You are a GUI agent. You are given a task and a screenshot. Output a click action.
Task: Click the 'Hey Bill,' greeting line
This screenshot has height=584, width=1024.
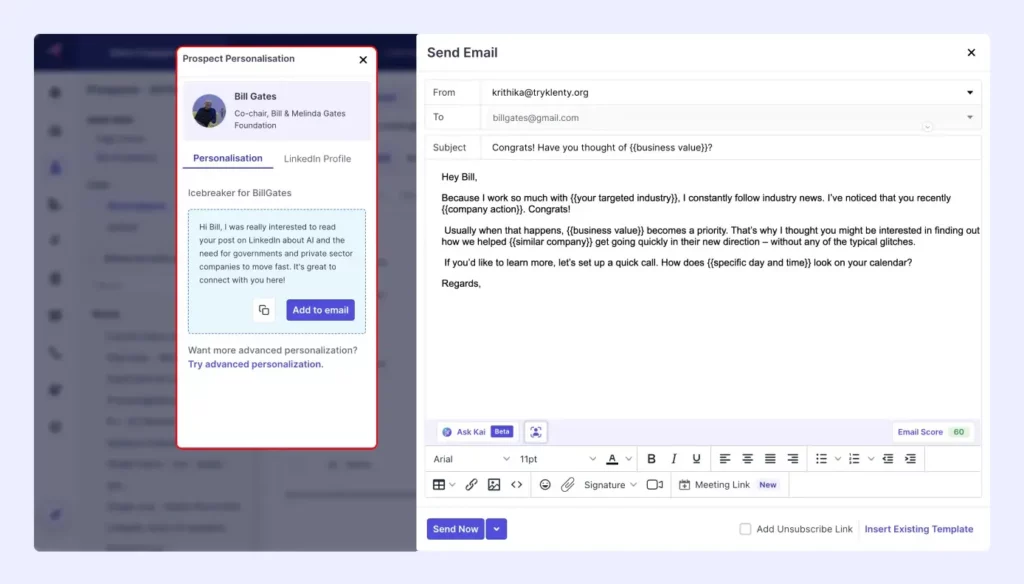[459, 177]
